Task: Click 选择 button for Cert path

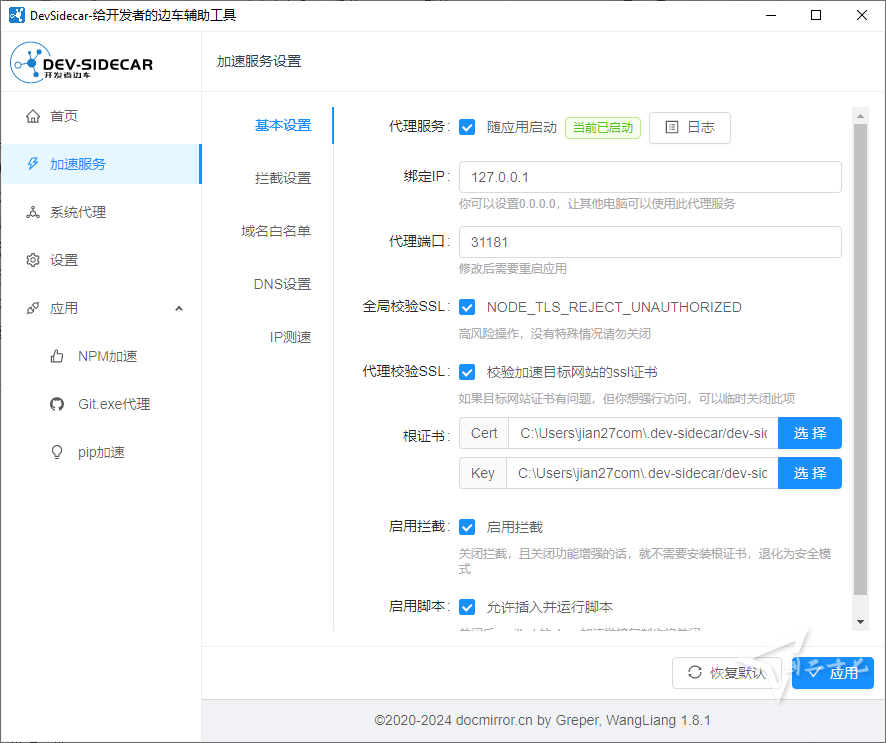Action: tap(810, 433)
